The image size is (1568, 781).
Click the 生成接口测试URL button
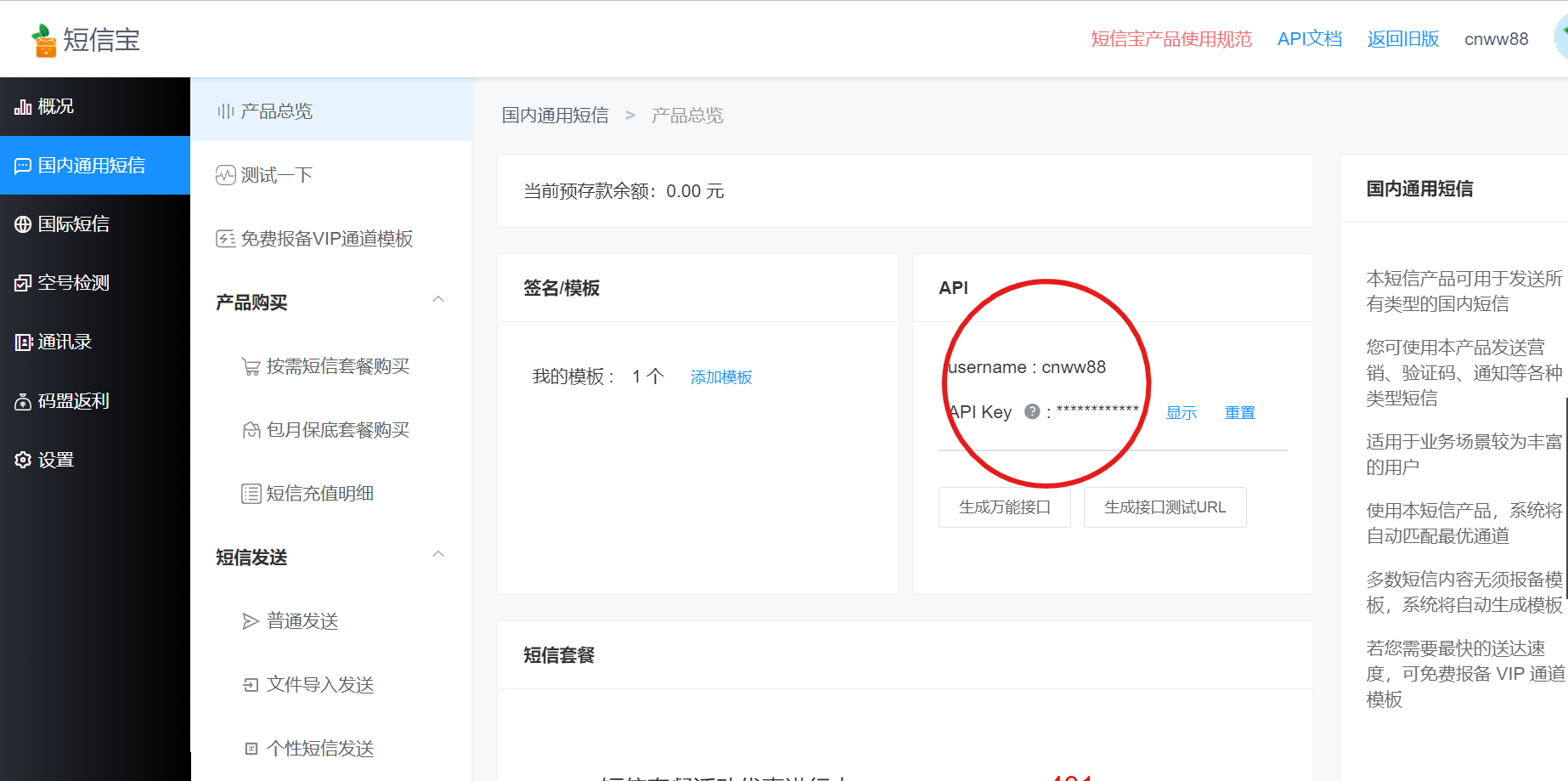pos(1165,507)
